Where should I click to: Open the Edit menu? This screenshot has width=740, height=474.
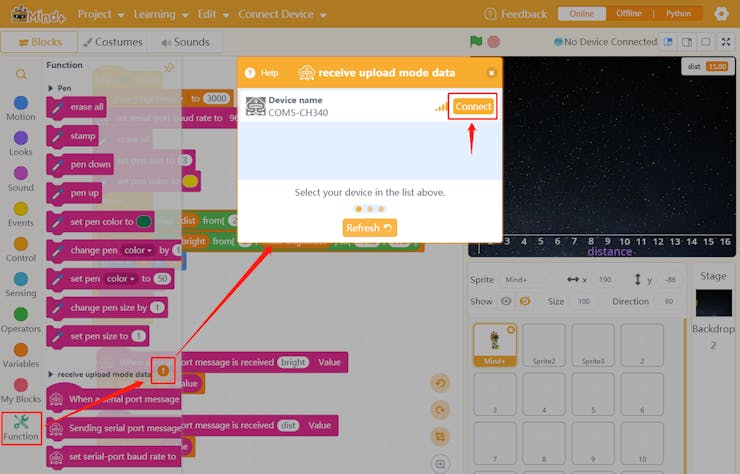[x=213, y=14]
